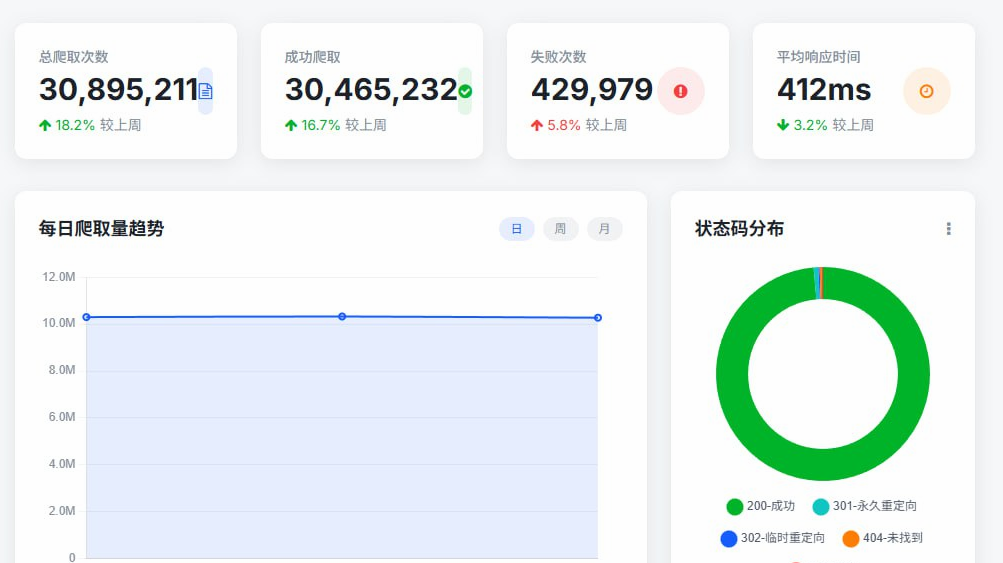
Task: Click the green down arrow beside 3.2%
Action: (x=783, y=125)
